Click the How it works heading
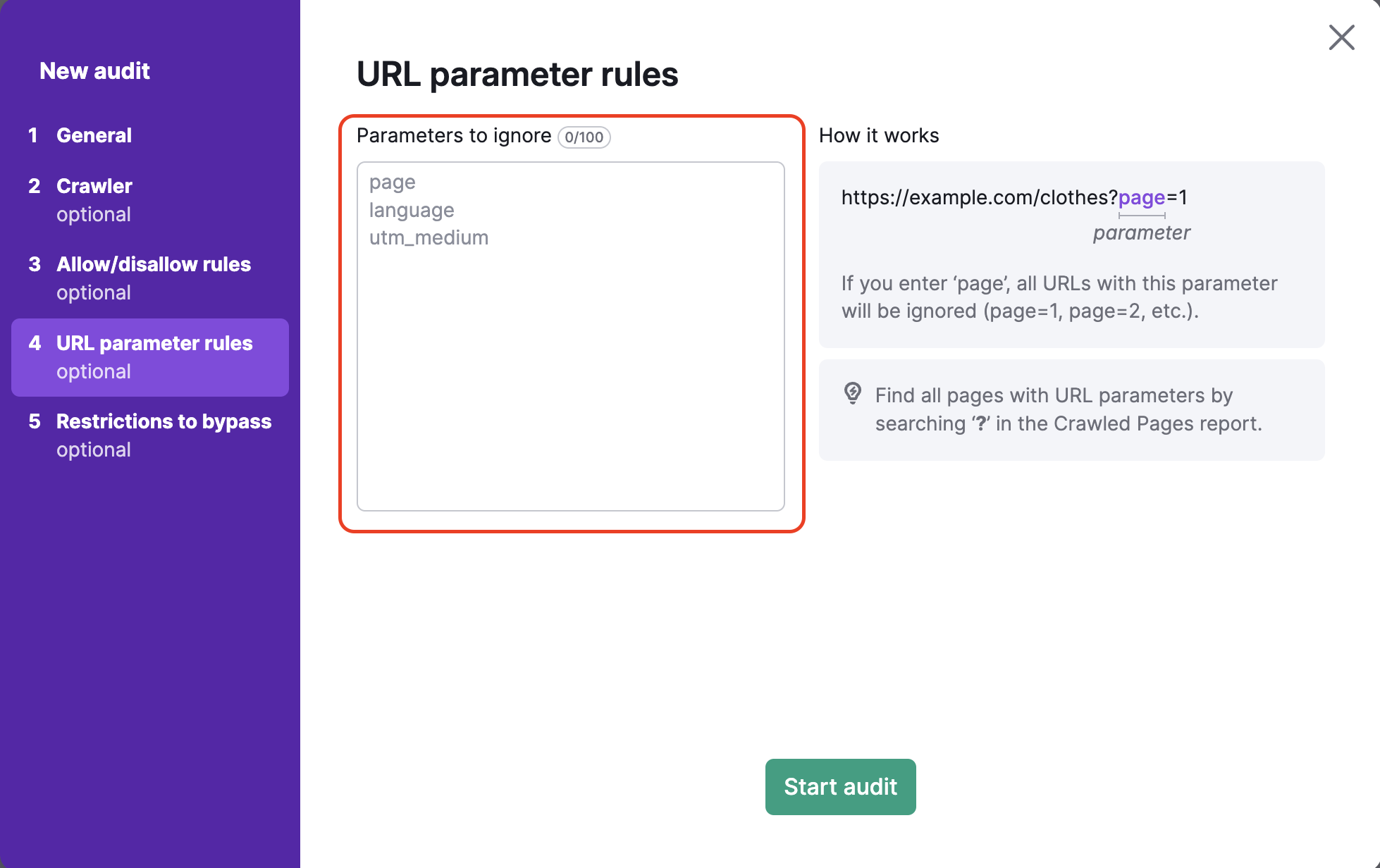The image size is (1380, 868). (879, 135)
